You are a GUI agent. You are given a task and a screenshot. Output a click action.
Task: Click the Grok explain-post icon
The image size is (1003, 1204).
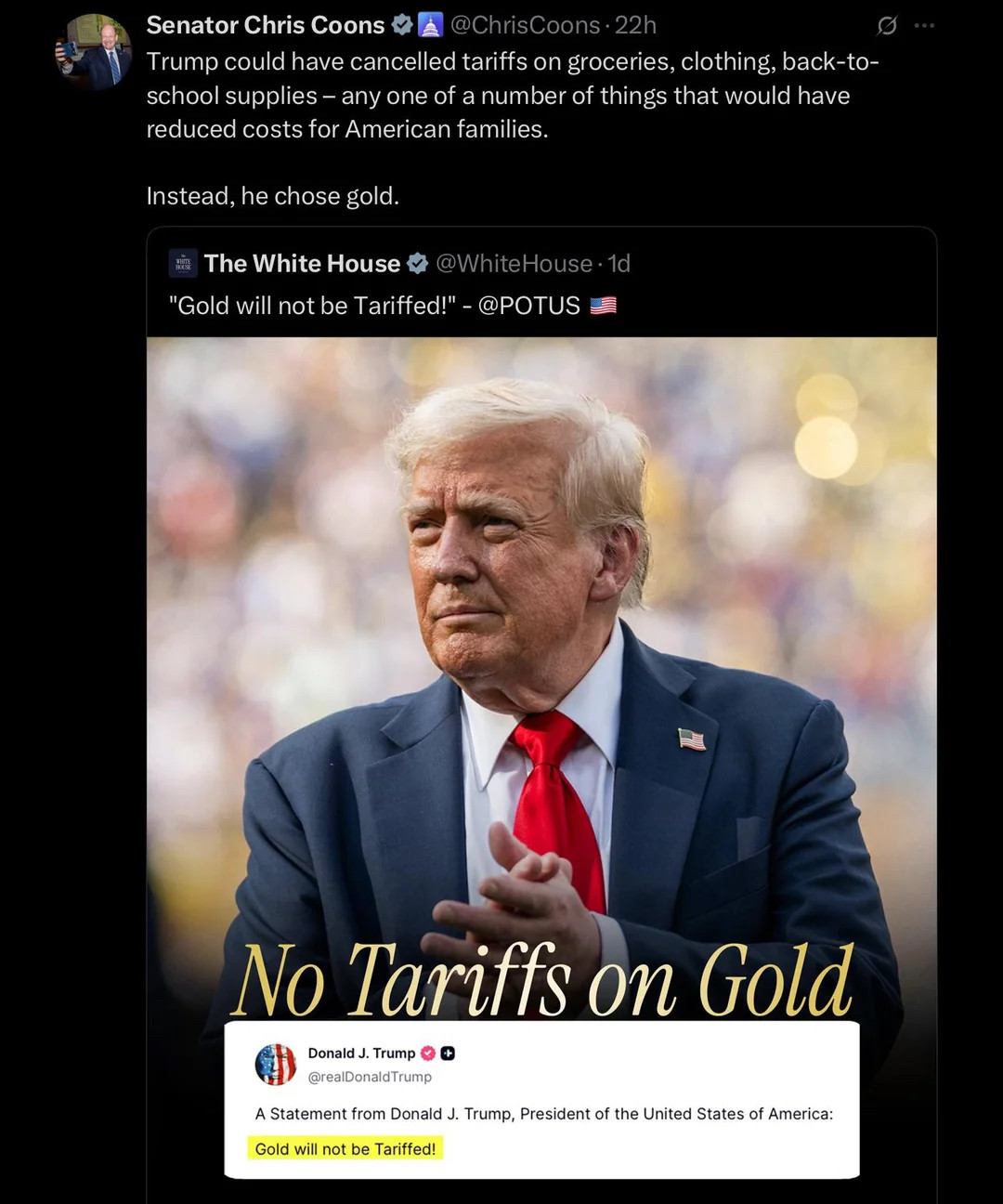click(x=887, y=26)
